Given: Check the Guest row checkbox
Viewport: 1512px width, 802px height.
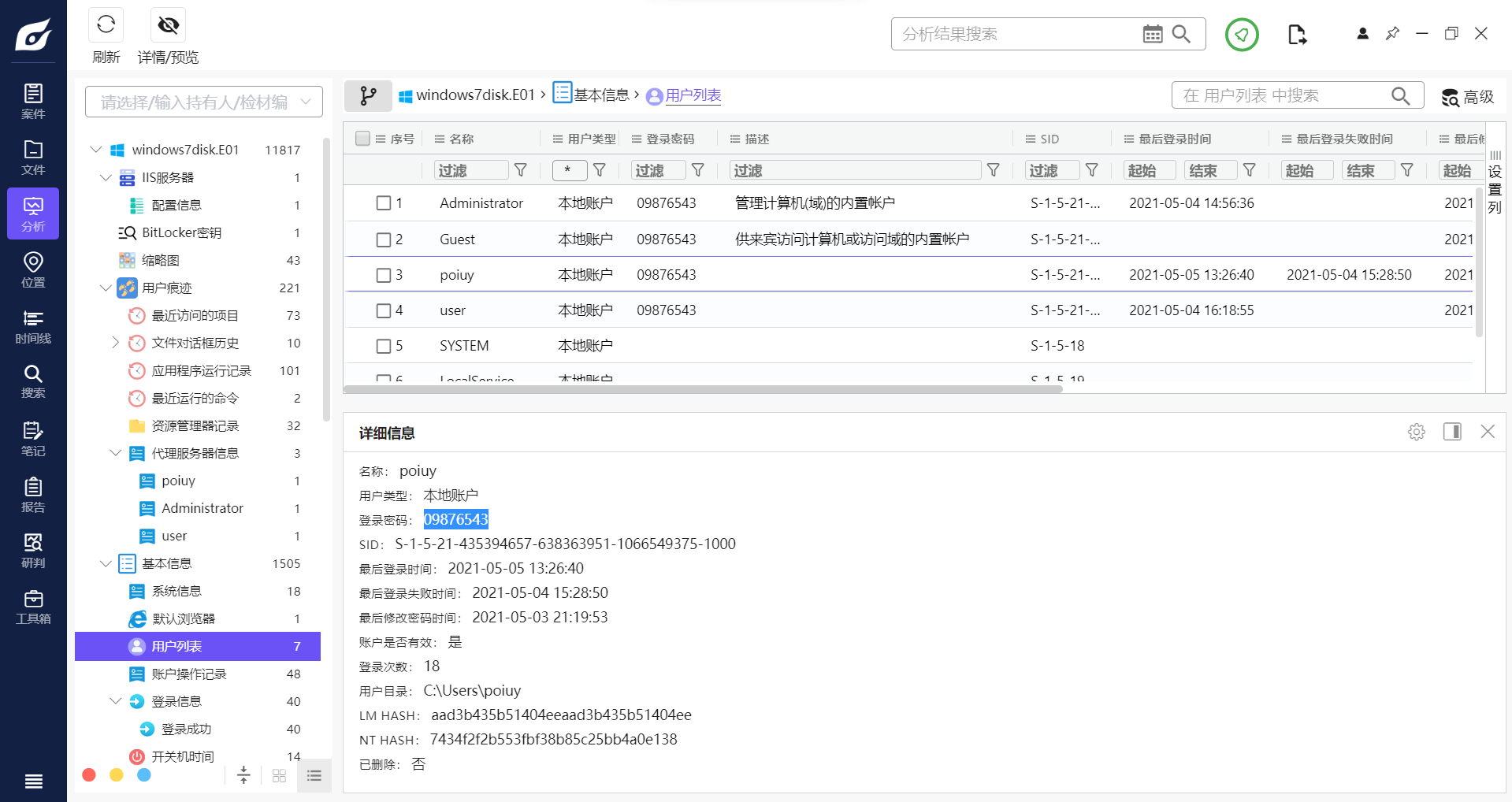Looking at the screenshot, I should click(x=384, y=239).
